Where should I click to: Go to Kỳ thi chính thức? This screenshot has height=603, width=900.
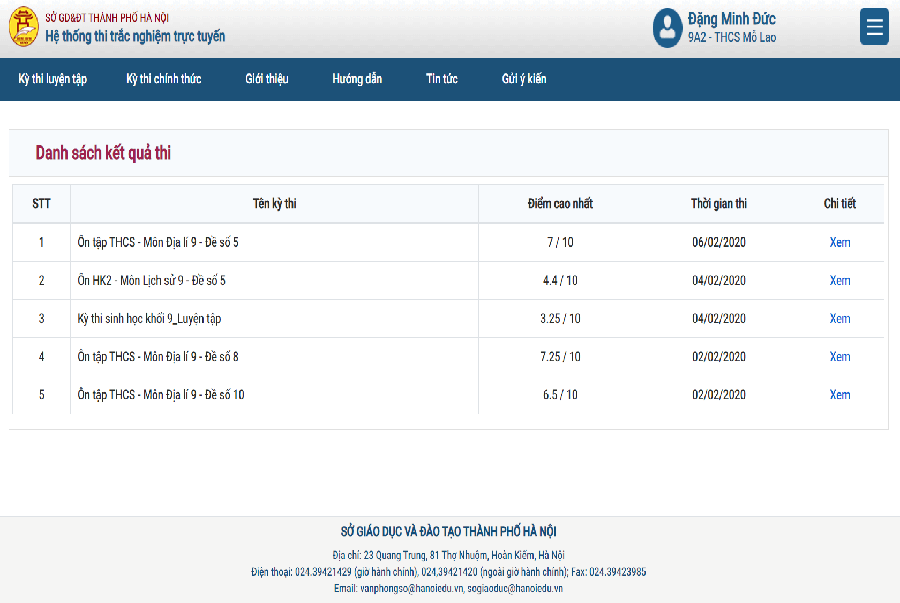pyautogui.click(x=164, y=79)
